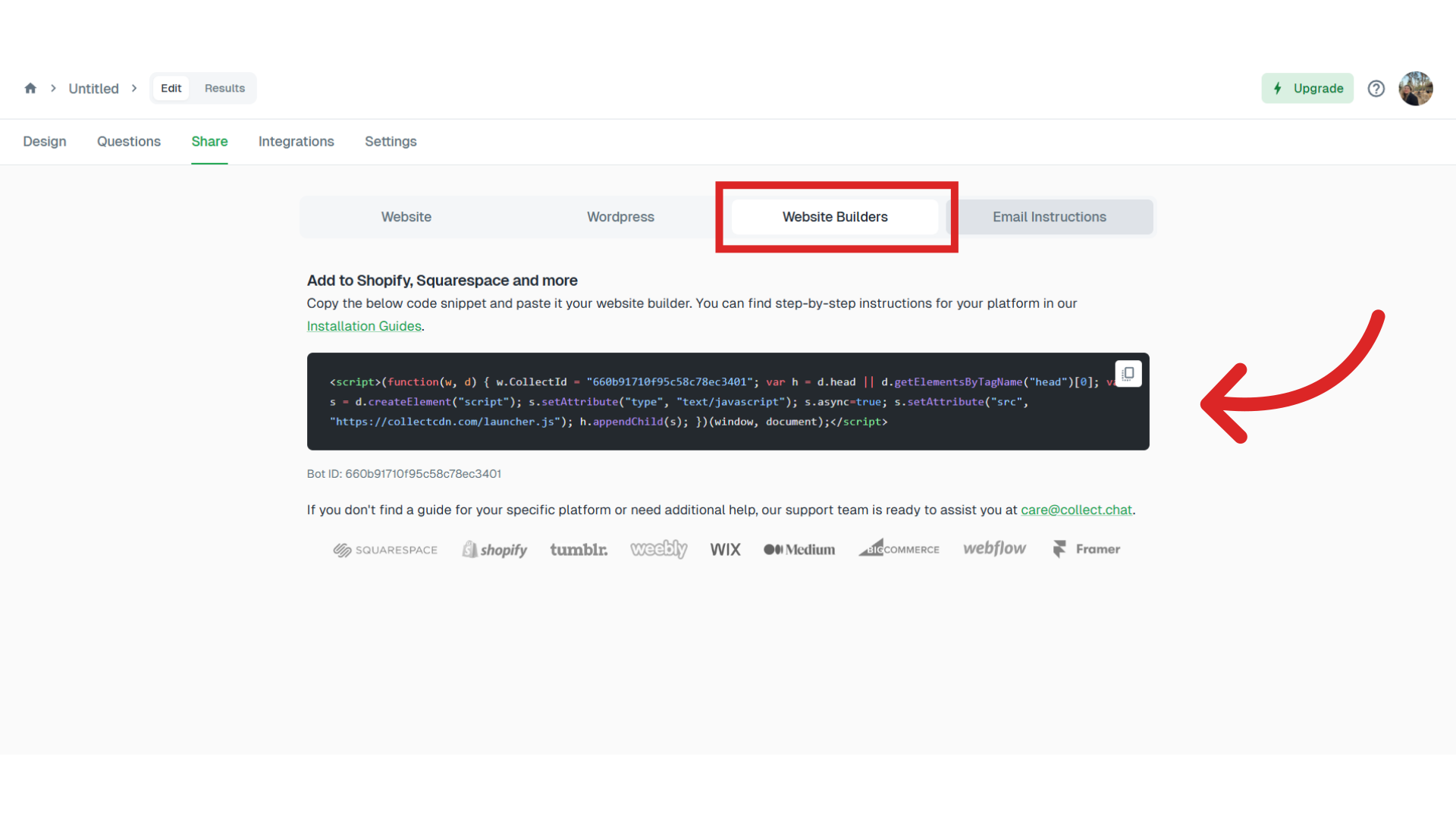Open the Design tab
The image size is (1456, 819).
tap(45, 142)
